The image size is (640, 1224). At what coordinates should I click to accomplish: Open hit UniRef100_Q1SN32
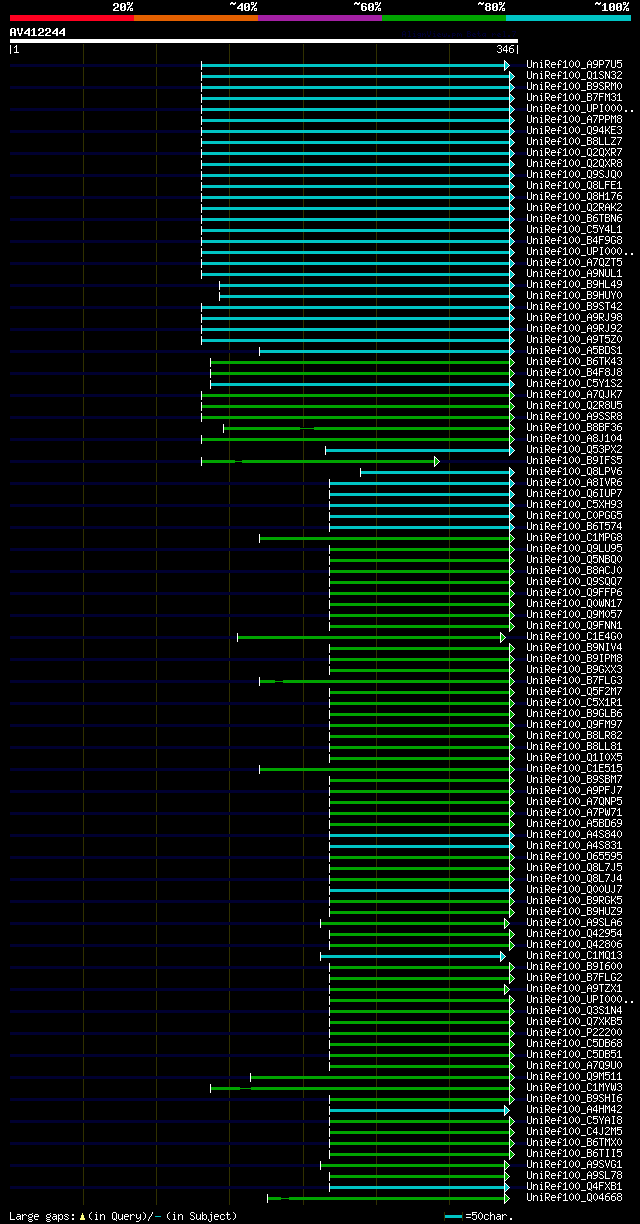tap(574, 75)
